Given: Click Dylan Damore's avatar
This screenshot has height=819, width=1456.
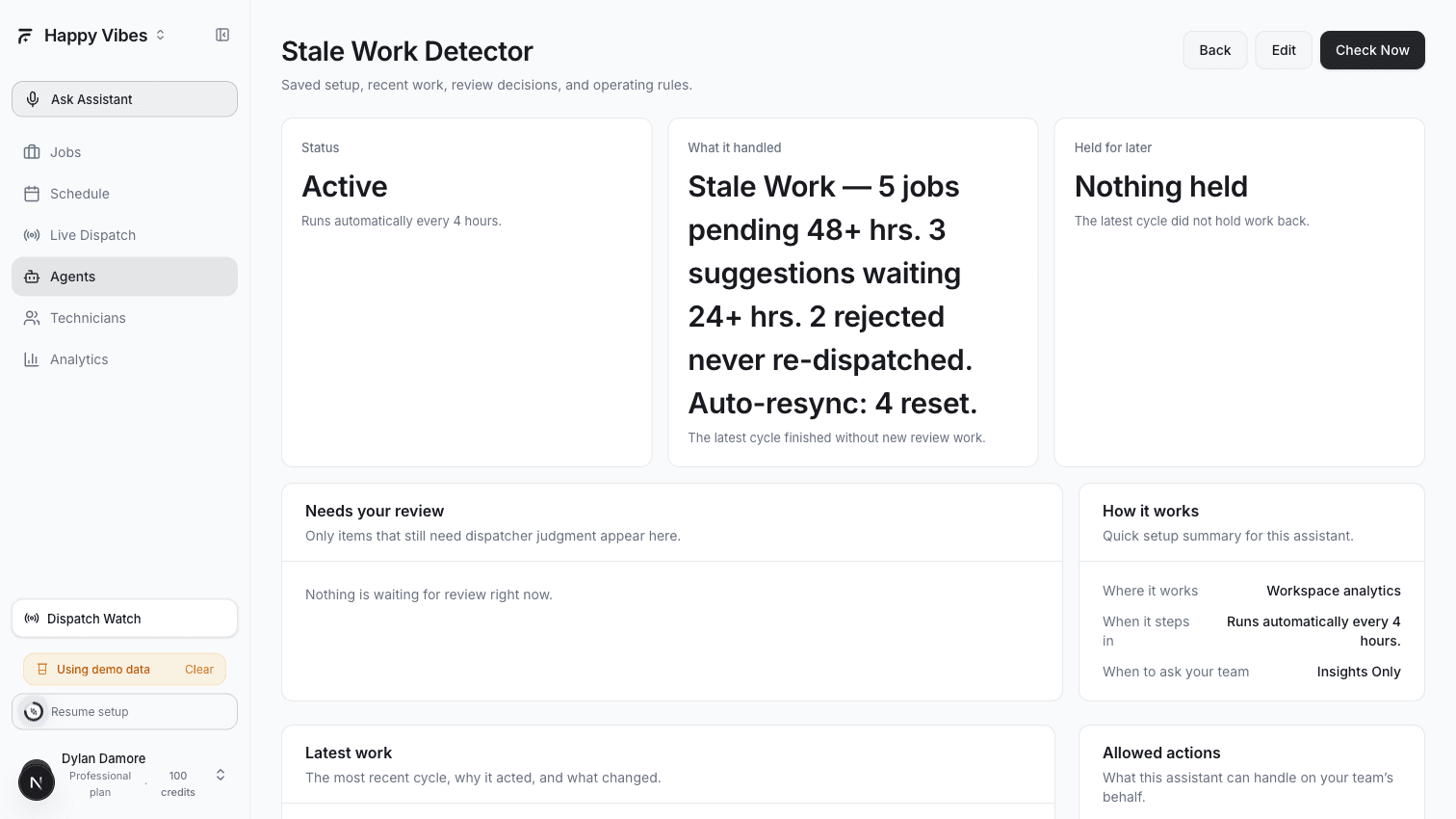Looking at the screenshot, I should [x=37, y=779].
